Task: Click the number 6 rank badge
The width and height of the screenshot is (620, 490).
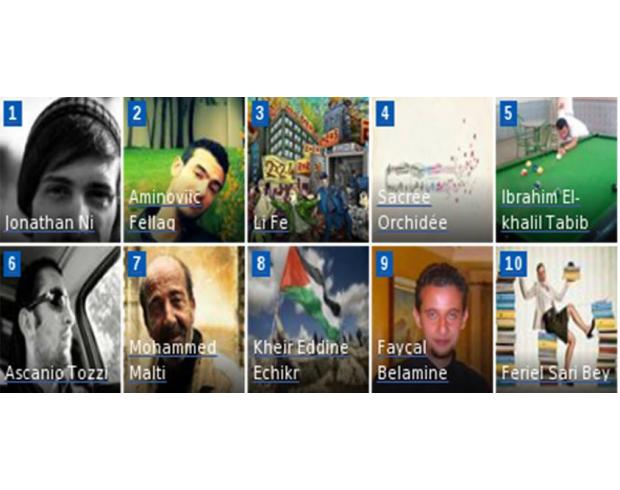Action: tap(13, 263)
